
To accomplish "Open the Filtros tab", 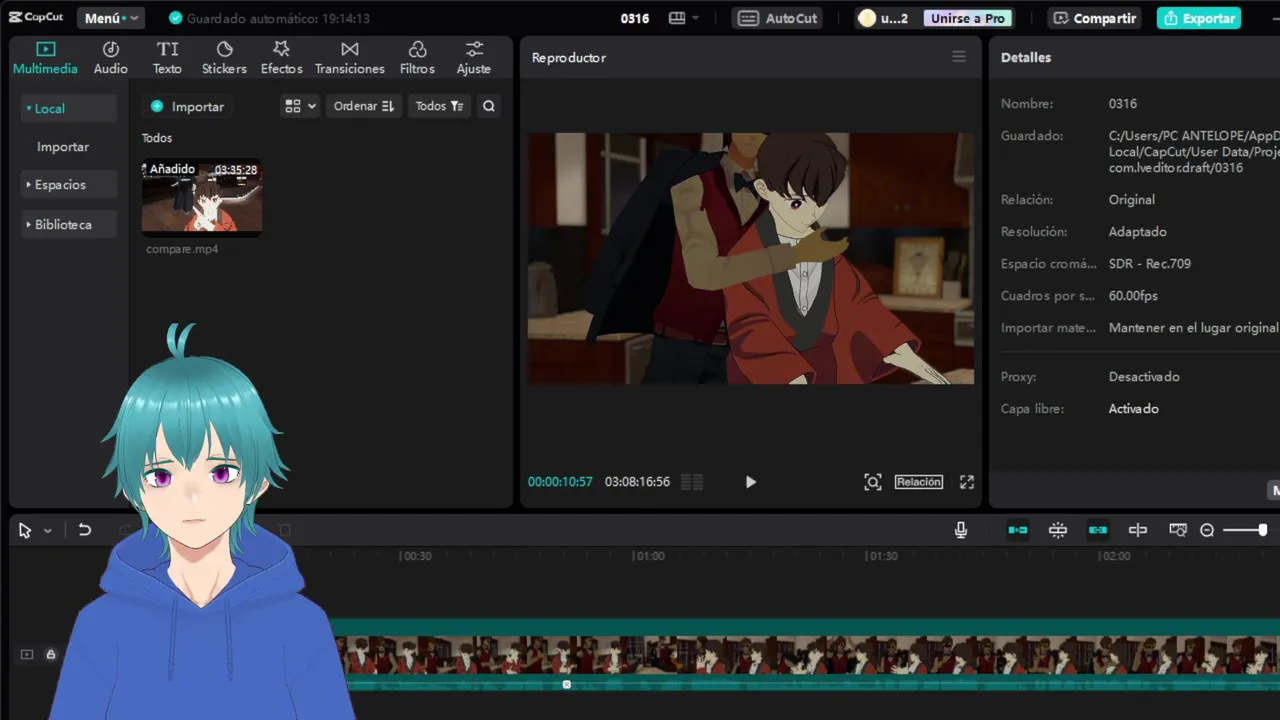I will pos(417,58).
